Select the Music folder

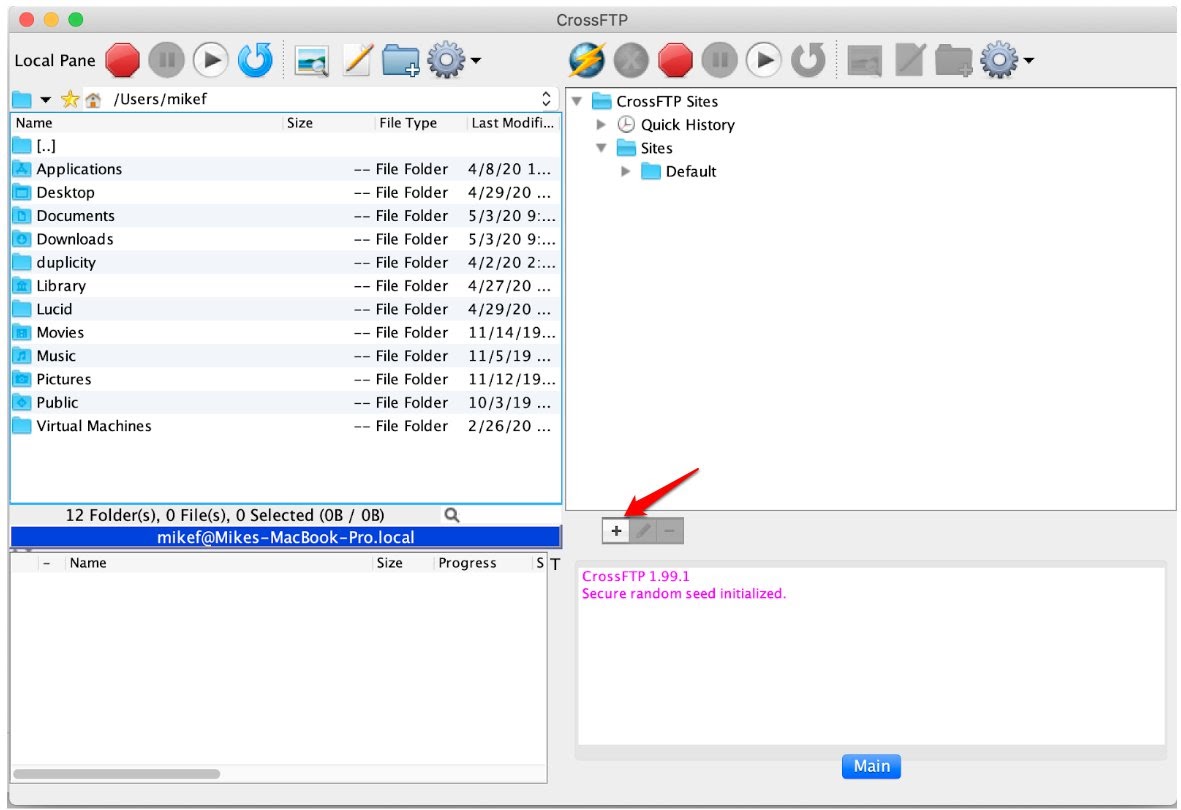(x=285, y=356)
